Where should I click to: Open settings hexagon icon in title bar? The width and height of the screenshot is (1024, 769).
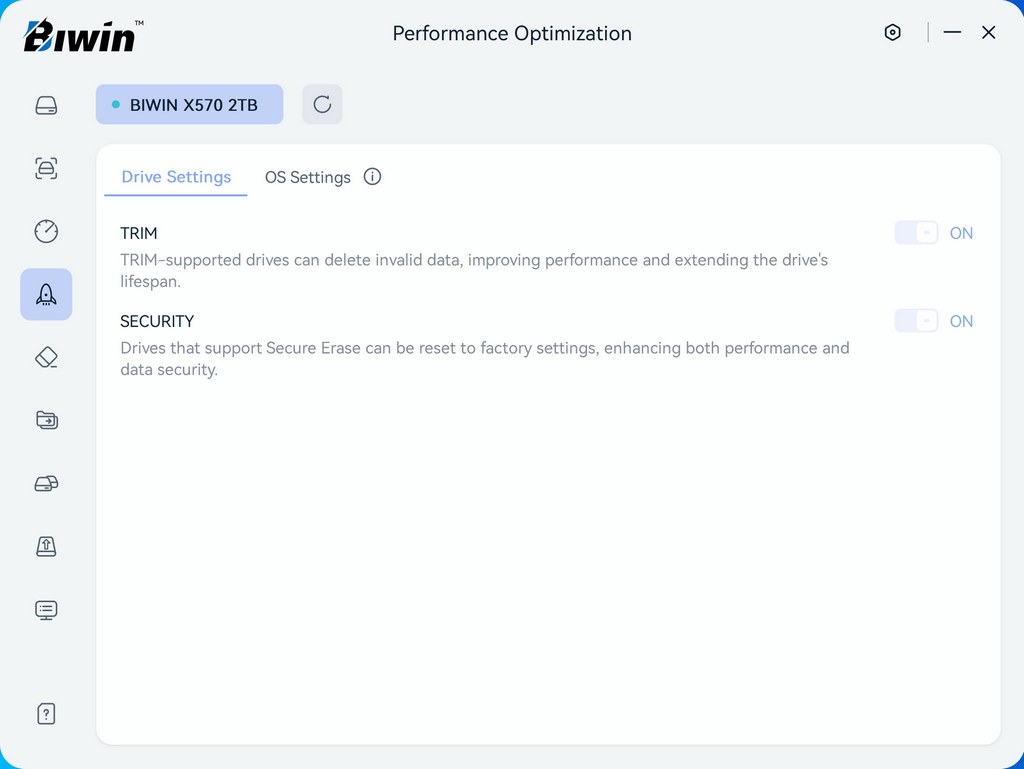pos(892,33)
